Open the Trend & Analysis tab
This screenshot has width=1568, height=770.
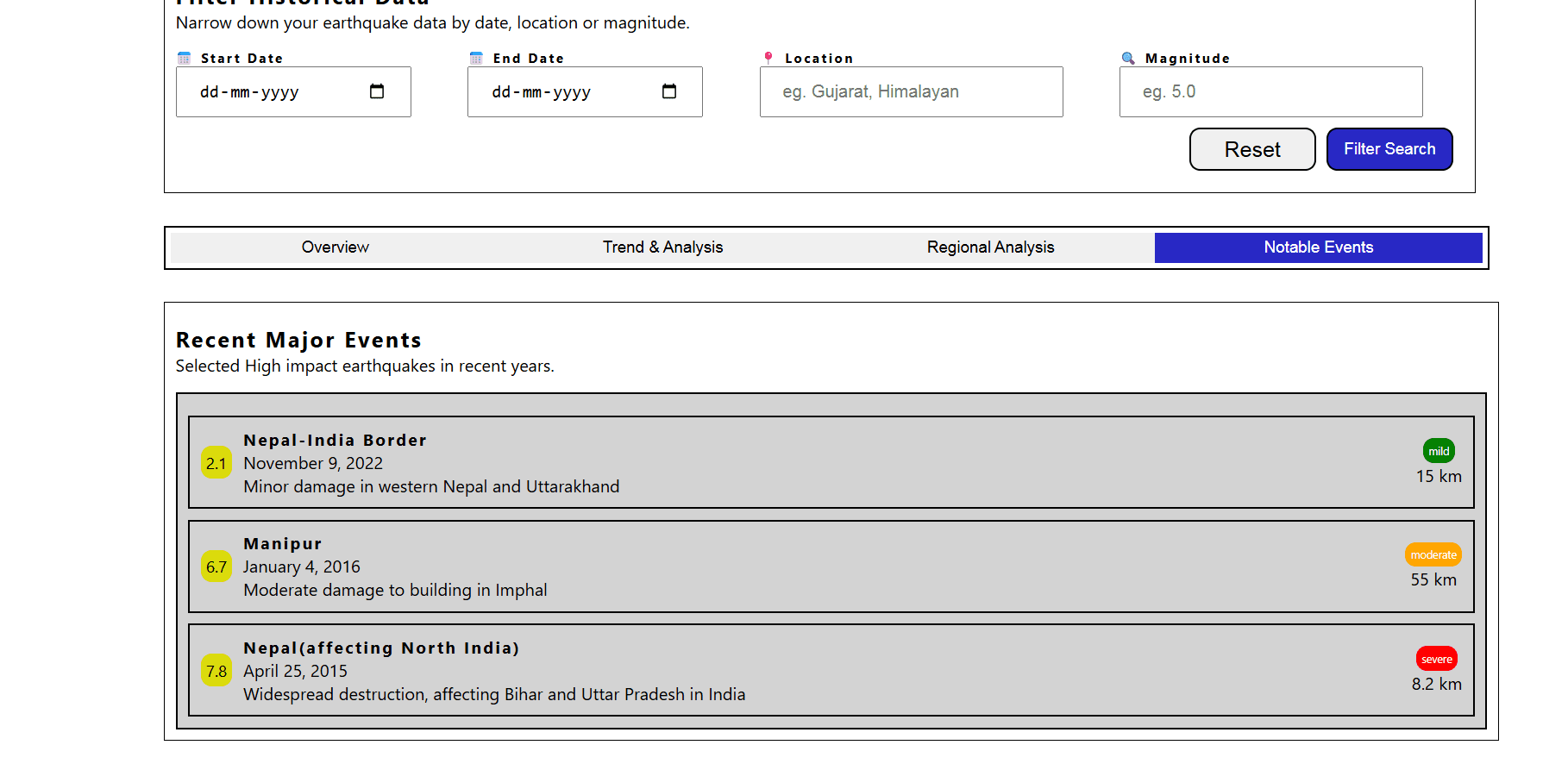[x=662, y=247]
